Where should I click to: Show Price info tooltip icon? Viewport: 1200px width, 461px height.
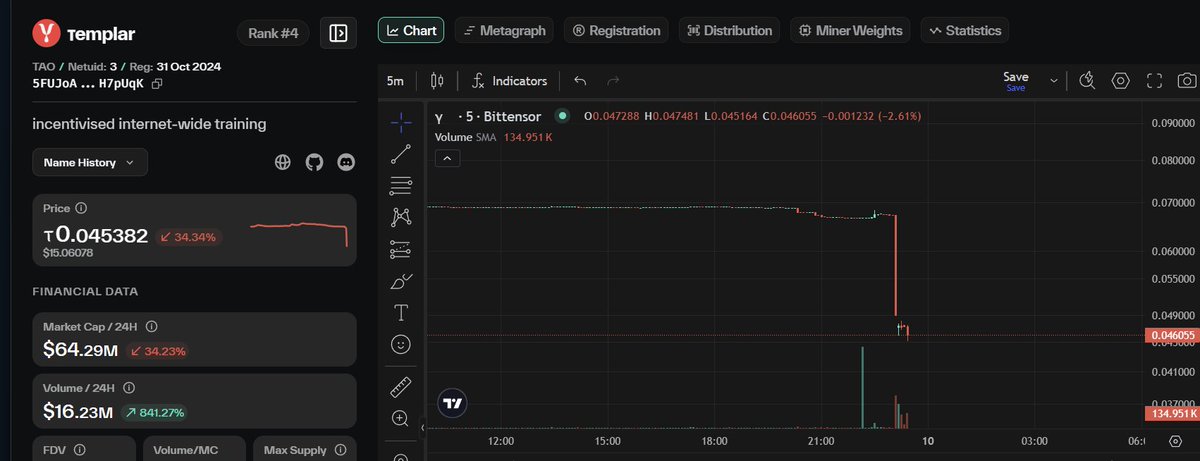point(81,208)
